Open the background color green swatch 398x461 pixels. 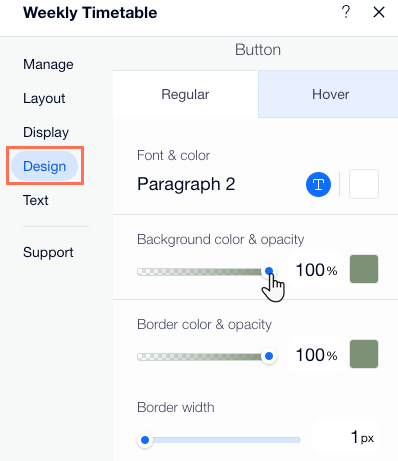pos(364,269)
